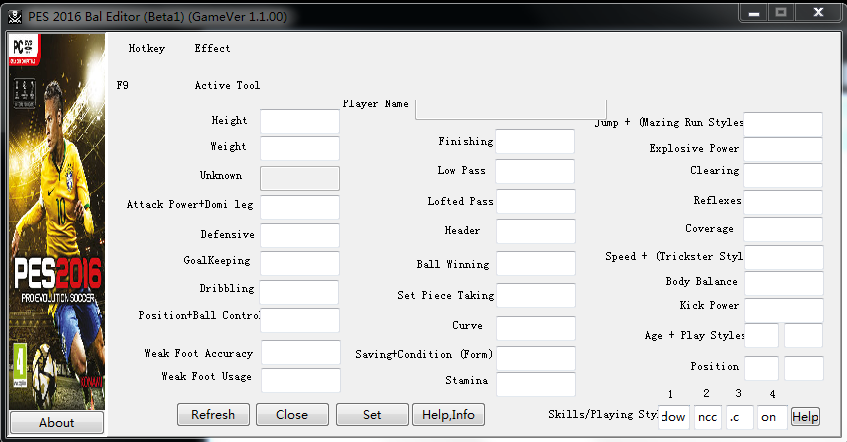847x442 pixels.
Task: Focus the Lofted Pass field
Action: [536, 202]
